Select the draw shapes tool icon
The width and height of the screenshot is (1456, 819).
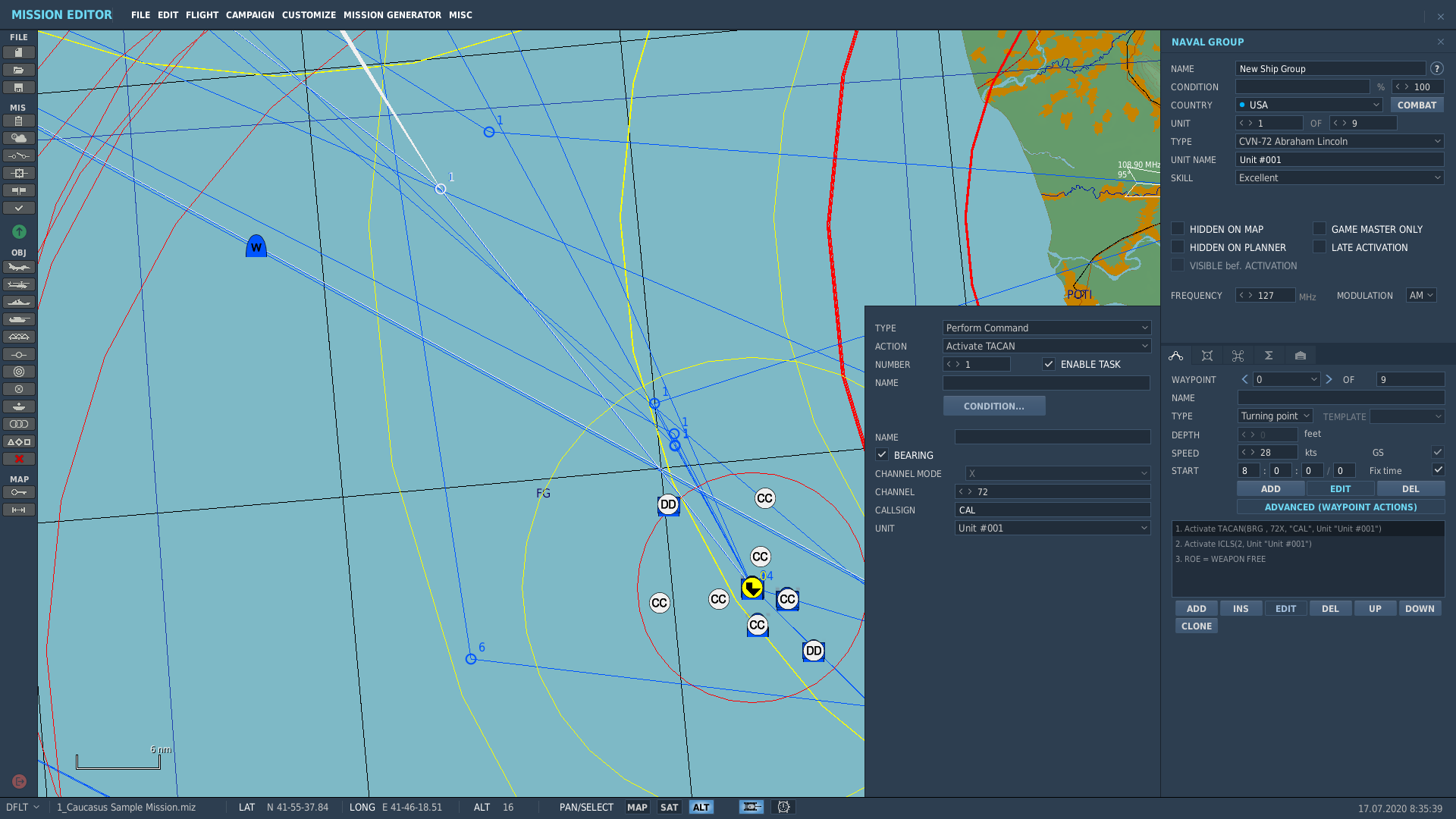[x=19, y=441]
